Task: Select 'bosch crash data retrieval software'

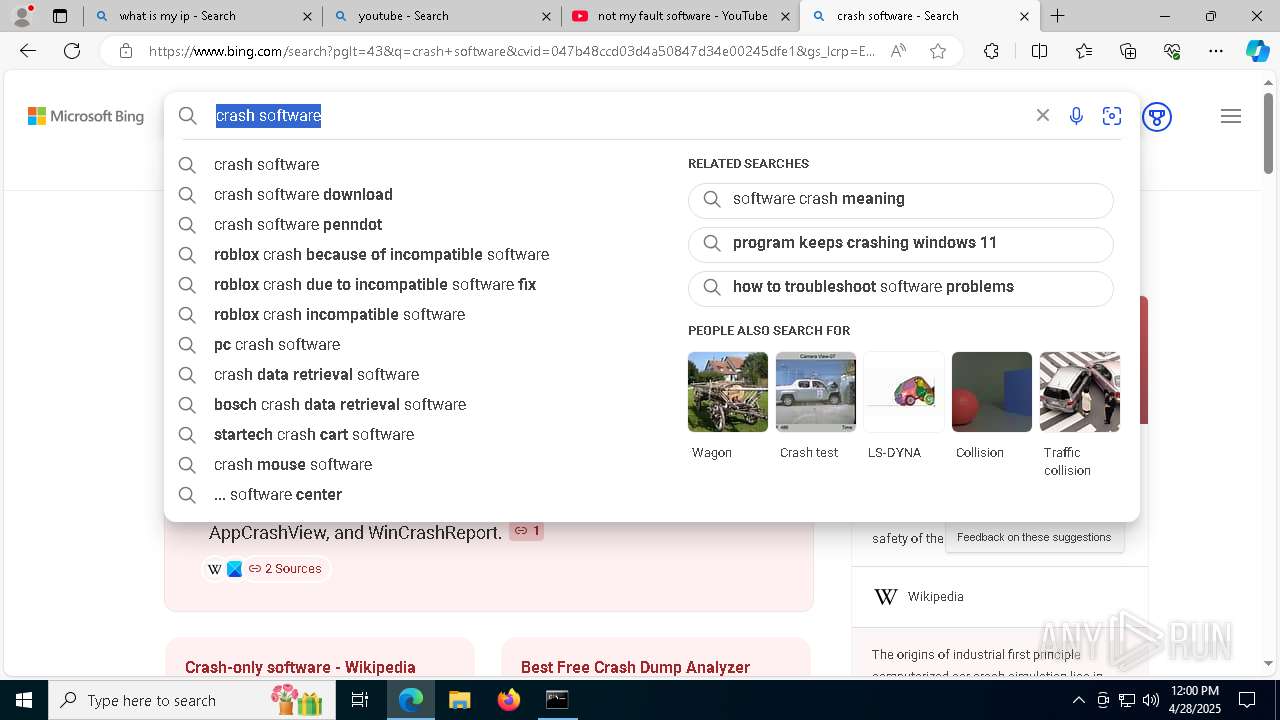Action: [340, 404]
